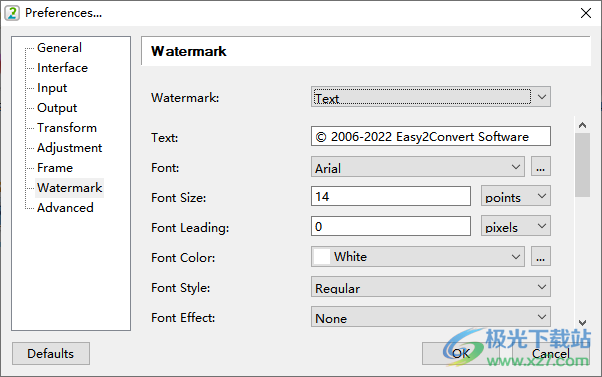Click the Font Size field
This screenshot has height=377, width=602.
click(391, 196)
